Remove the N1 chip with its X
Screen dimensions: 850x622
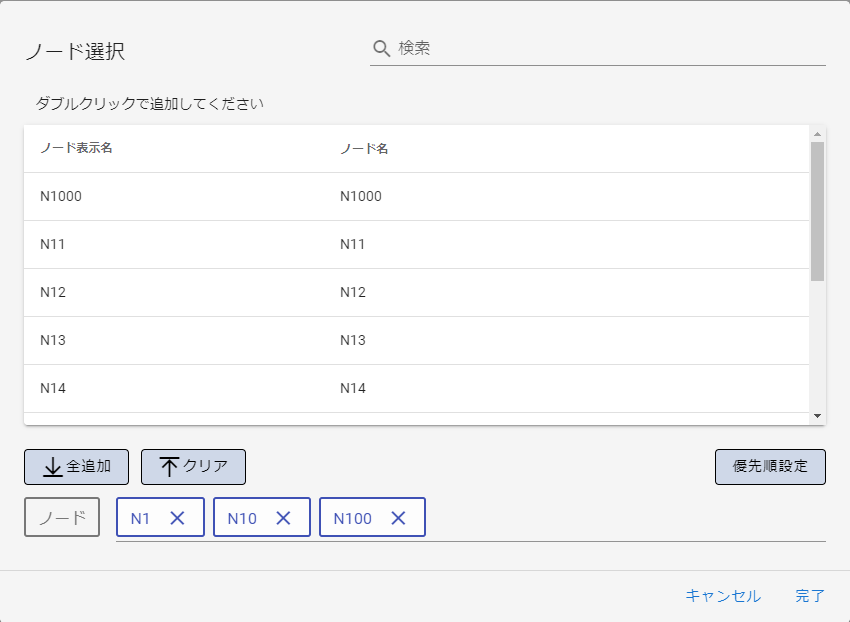tap(178, 518)
